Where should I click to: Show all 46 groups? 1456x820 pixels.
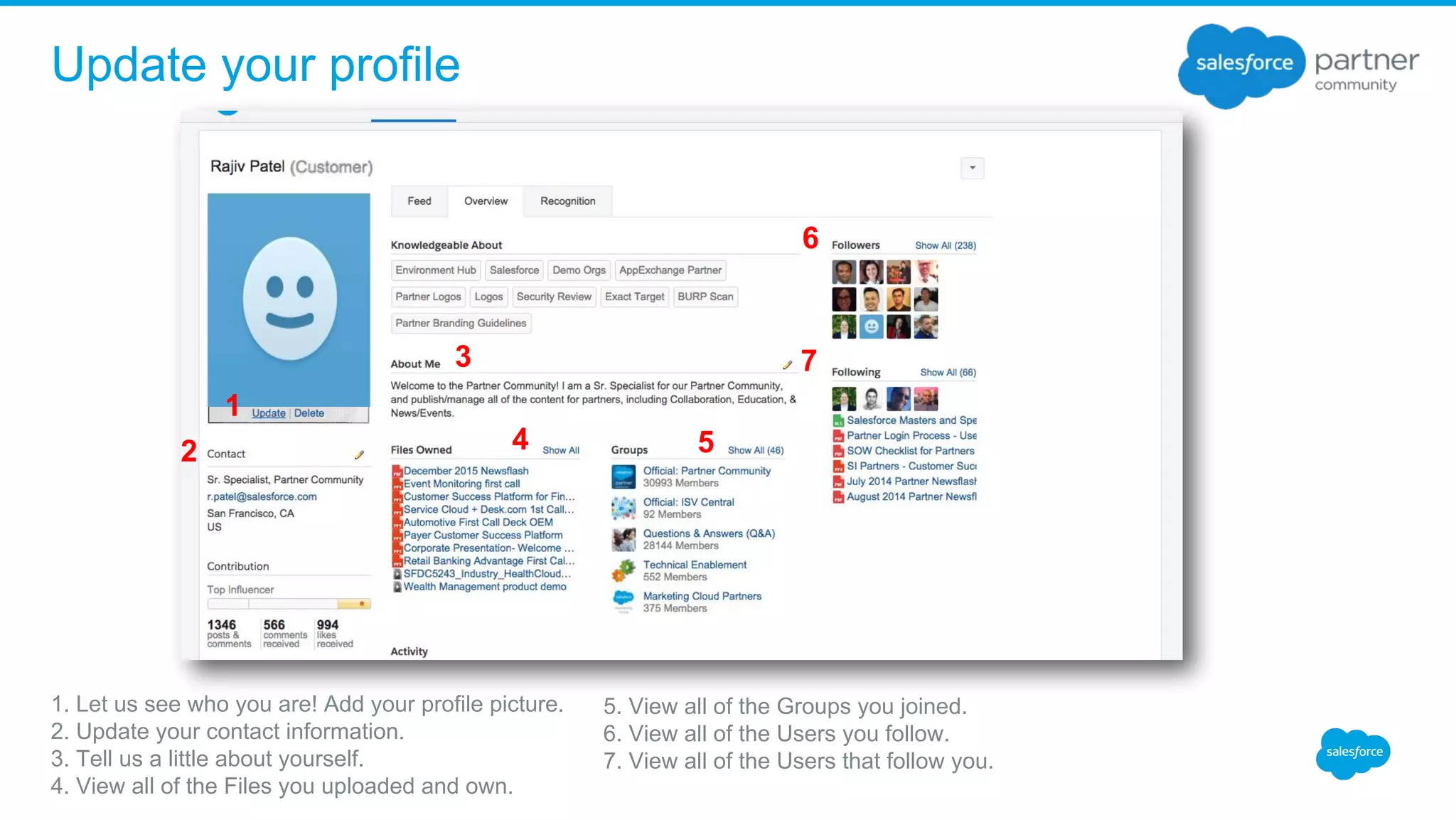click(x=755, y=451)
